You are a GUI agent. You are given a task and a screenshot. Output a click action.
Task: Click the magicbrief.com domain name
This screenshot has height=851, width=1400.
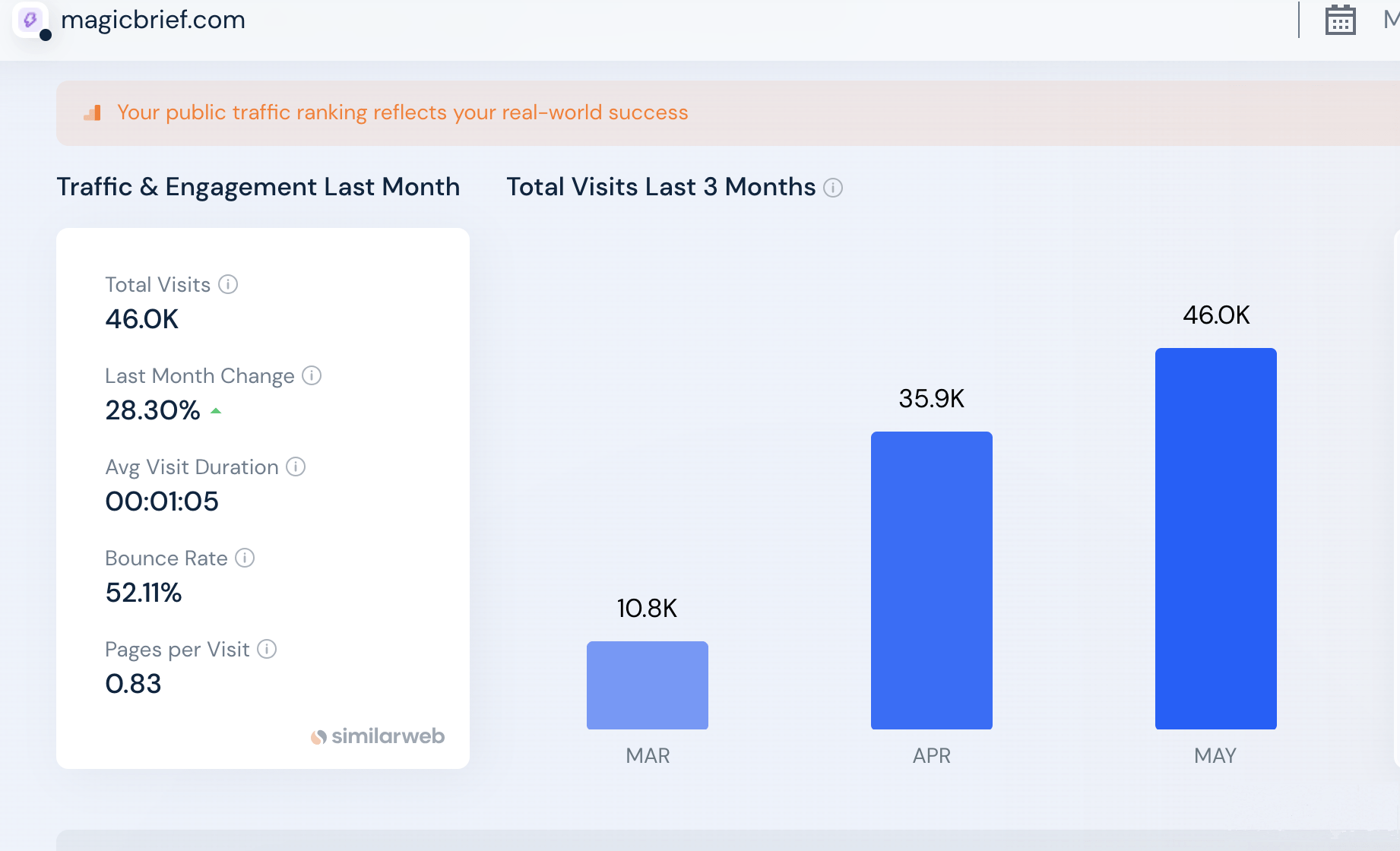click(153, 20)
